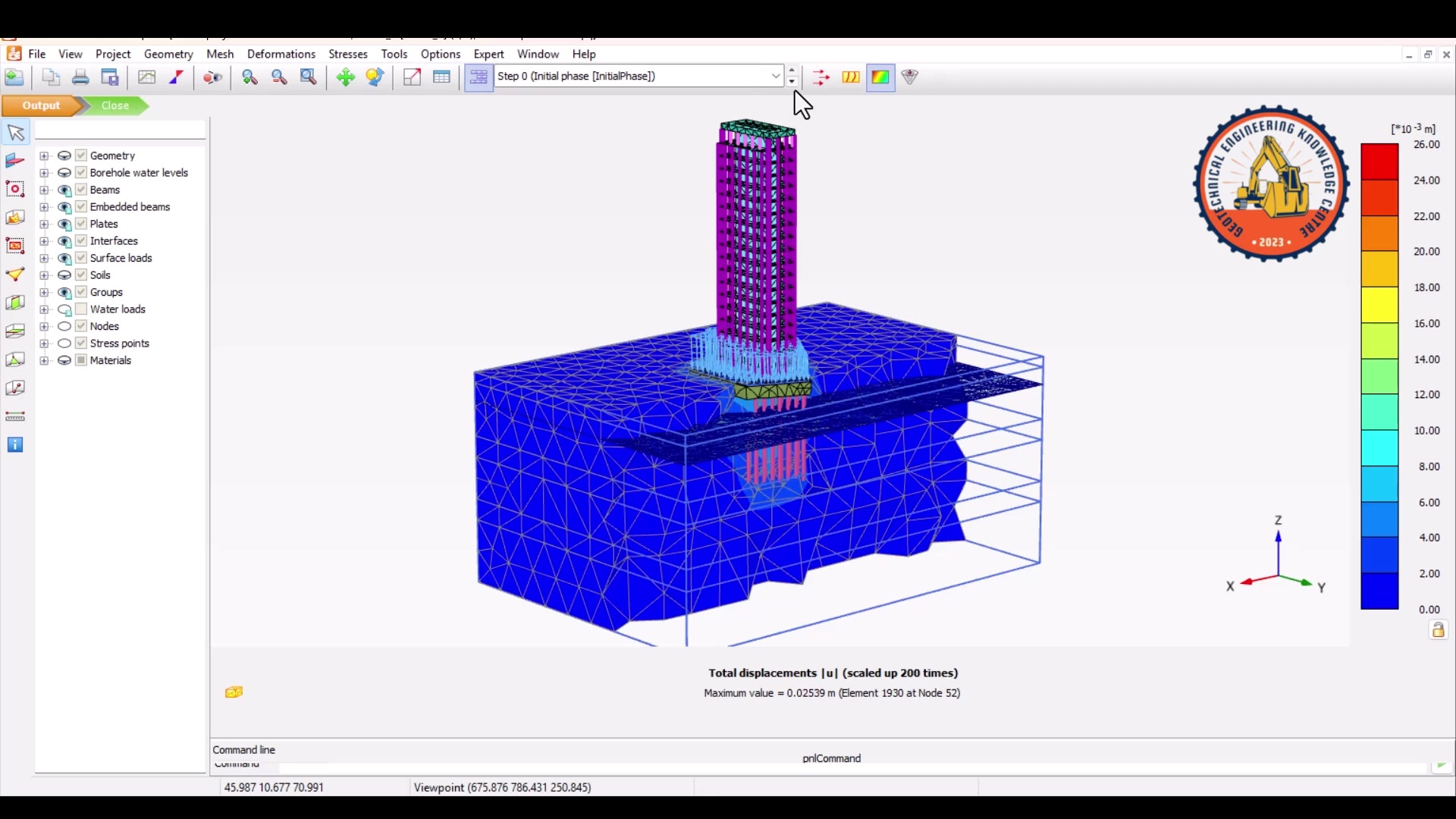Click the Nodes tree item label

coord(105,327)
